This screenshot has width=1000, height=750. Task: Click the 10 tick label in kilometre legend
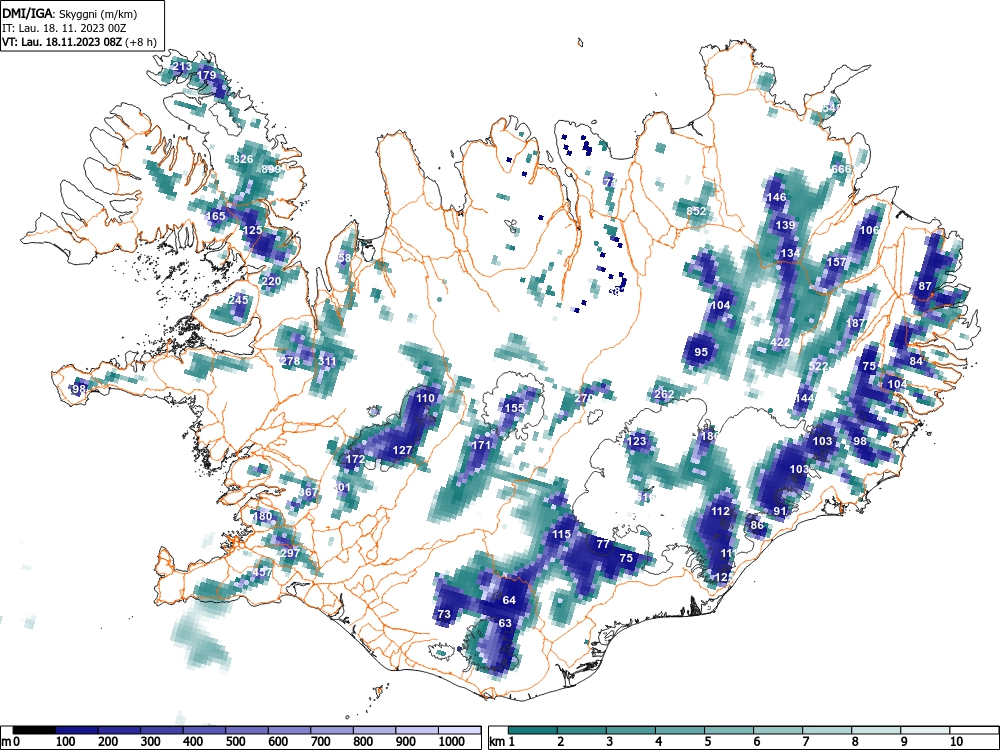(956, 742)
